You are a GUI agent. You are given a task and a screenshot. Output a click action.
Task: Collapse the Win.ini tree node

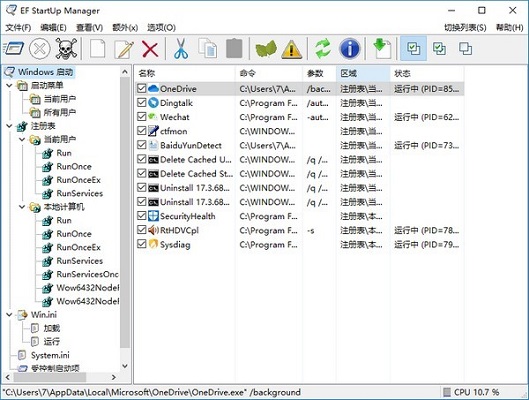click(10, 315)
